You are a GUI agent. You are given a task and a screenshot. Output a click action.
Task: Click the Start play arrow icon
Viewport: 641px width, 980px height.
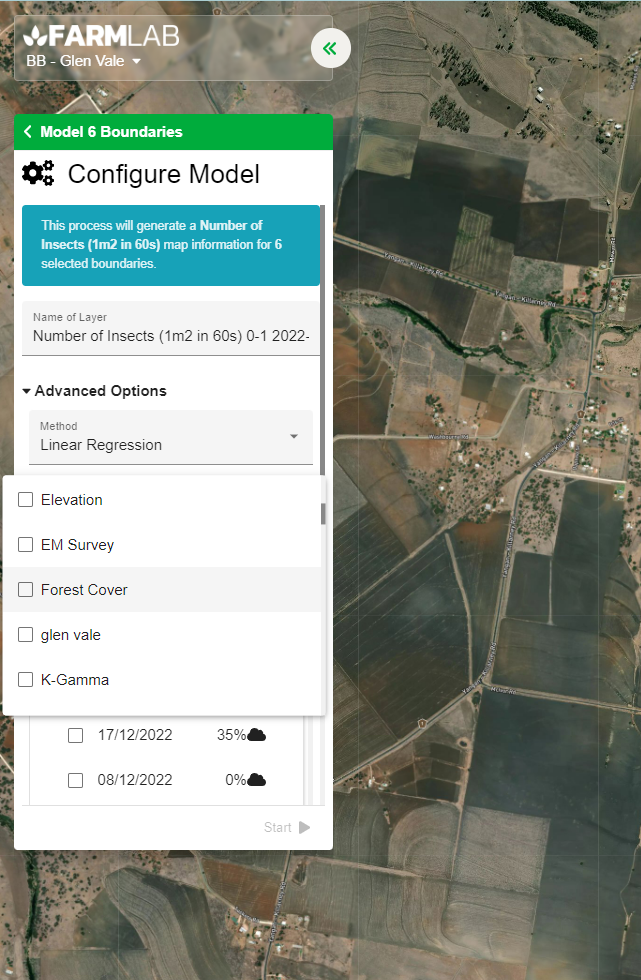pos(305,827)
